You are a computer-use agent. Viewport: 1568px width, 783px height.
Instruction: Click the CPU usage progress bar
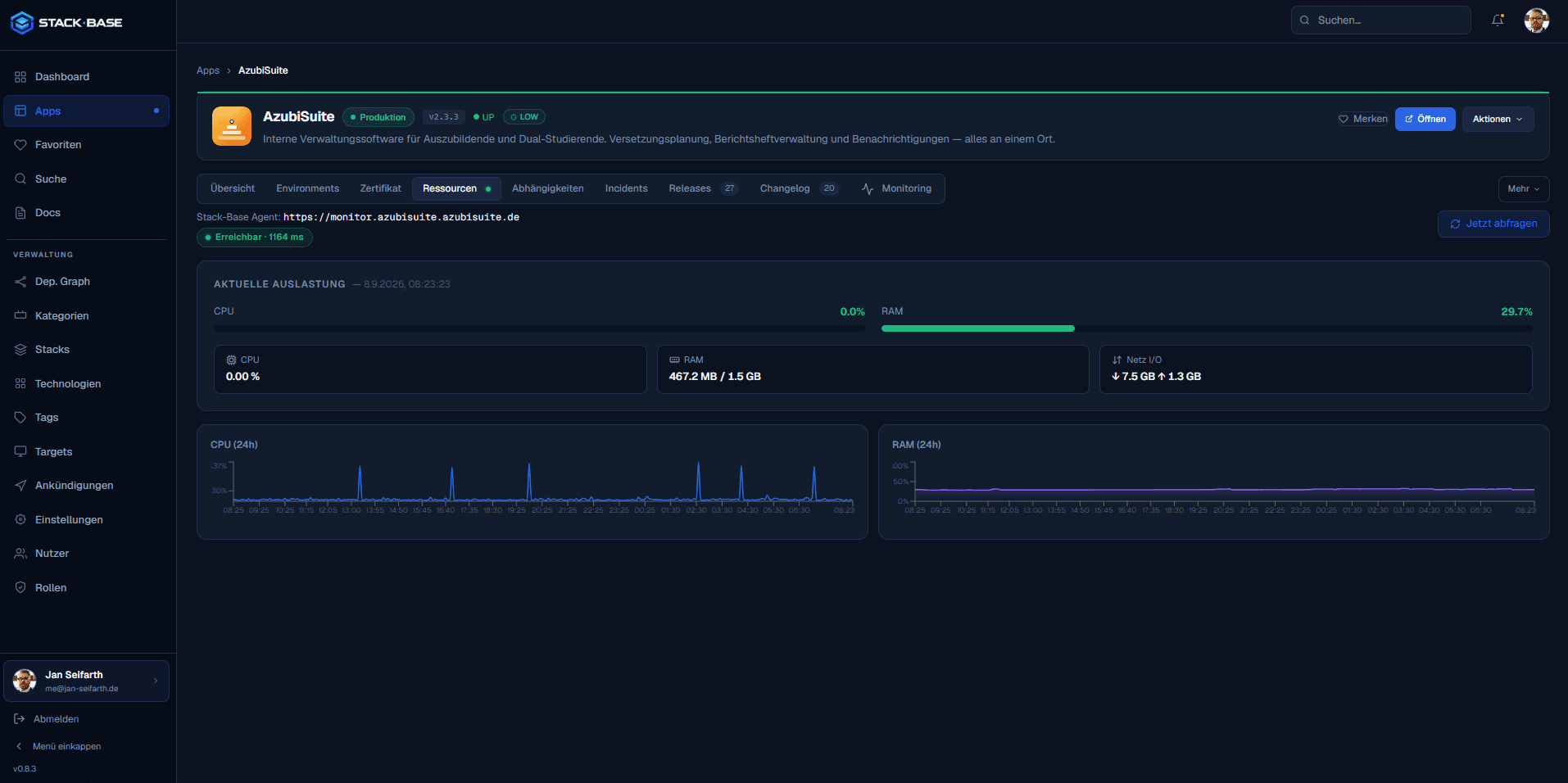pyautogui.click(x=539, y=328)
